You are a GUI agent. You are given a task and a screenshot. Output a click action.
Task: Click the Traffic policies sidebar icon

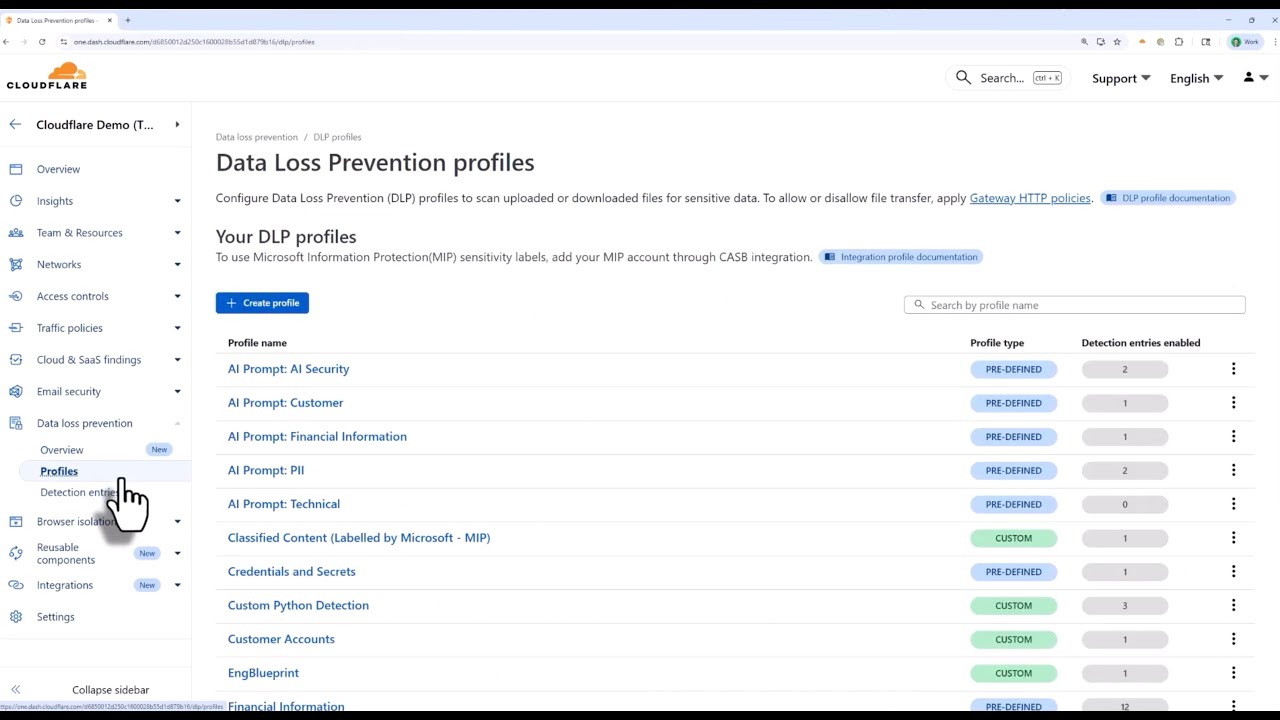tap(16, 328)
